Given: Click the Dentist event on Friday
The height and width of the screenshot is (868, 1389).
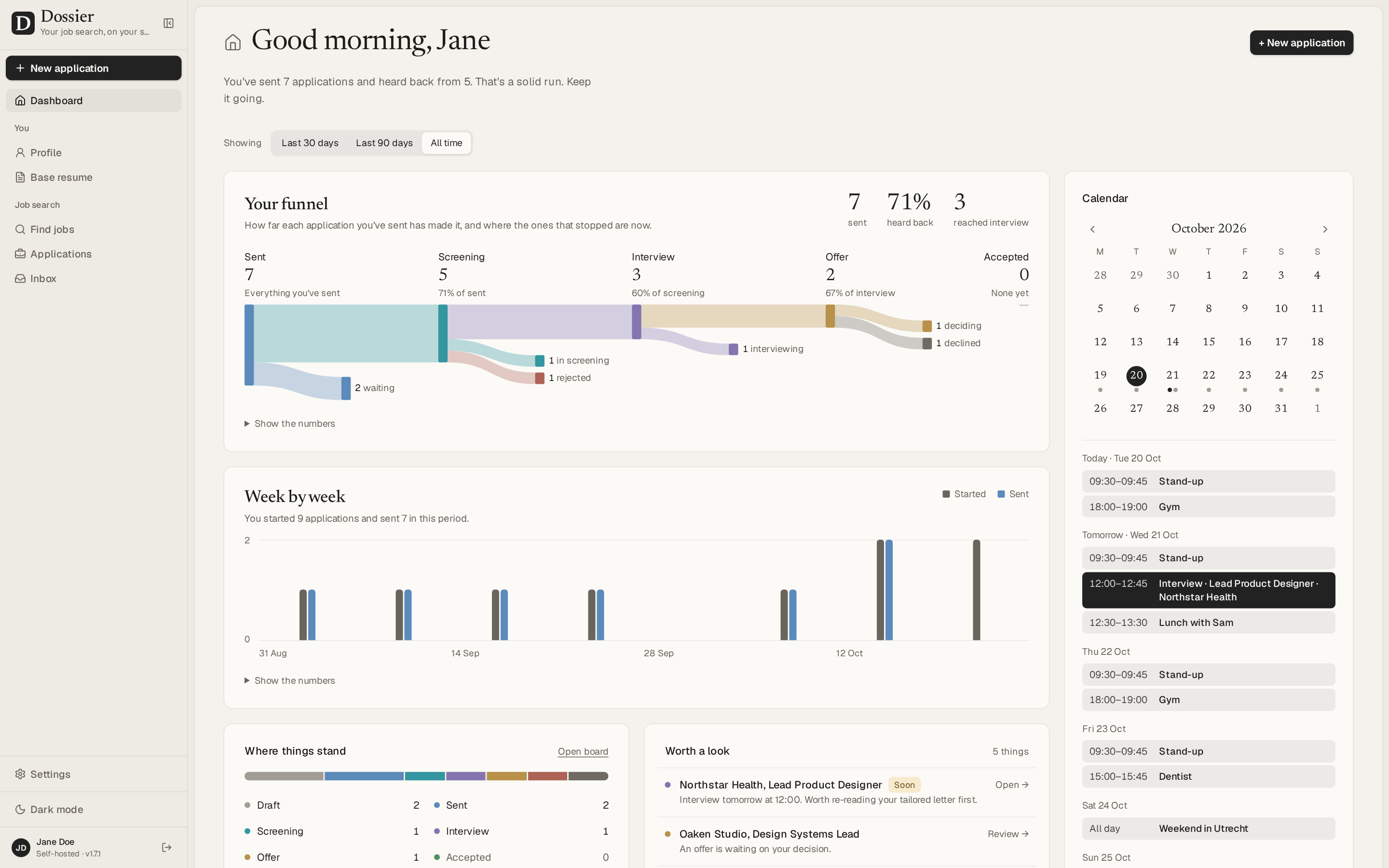Looking at the screenshot, I should tap(1208, 776).
